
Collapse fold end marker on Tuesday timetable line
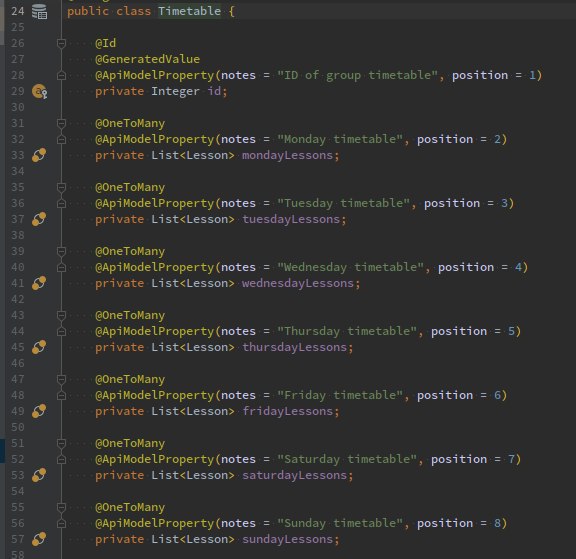[61, 203]
